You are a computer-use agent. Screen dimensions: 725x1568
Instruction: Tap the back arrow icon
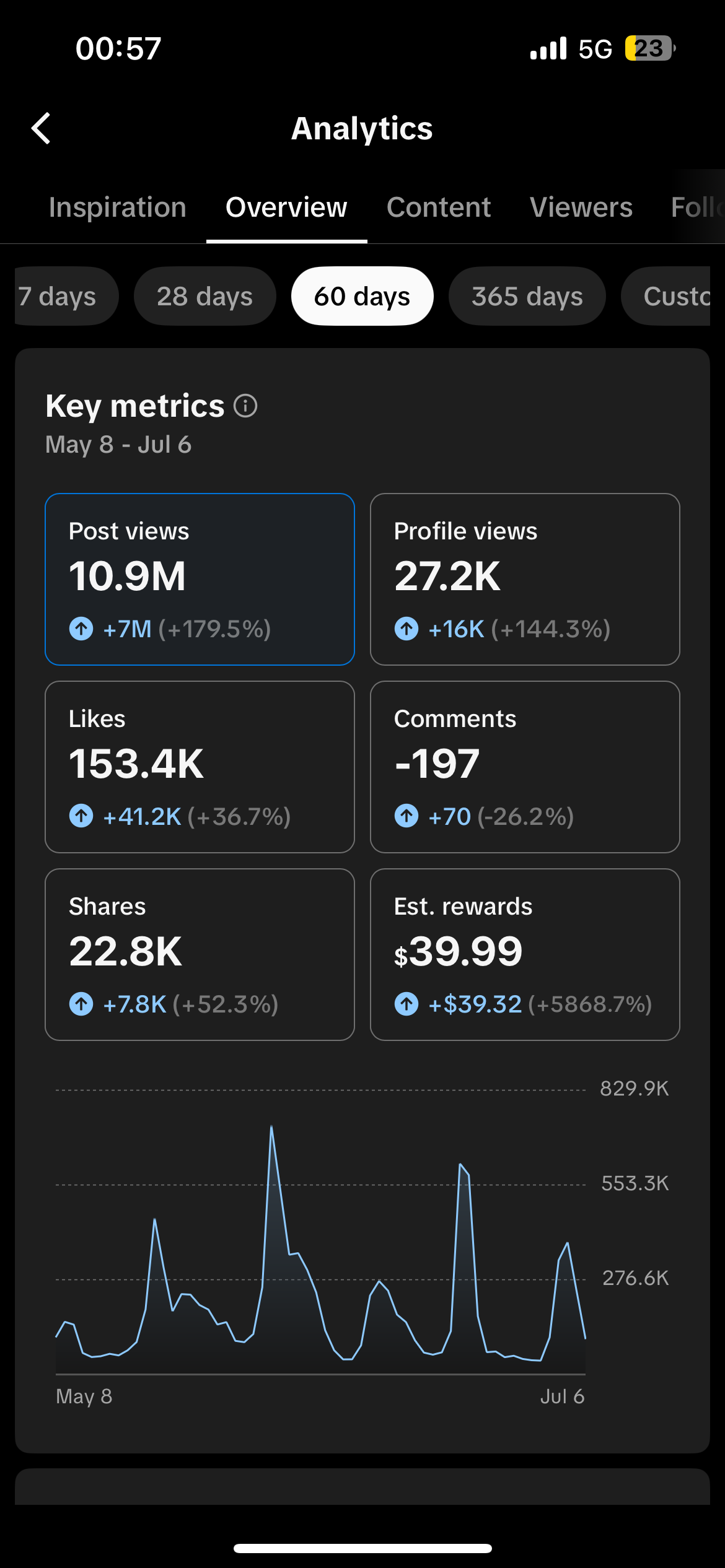tap(41, 128)
